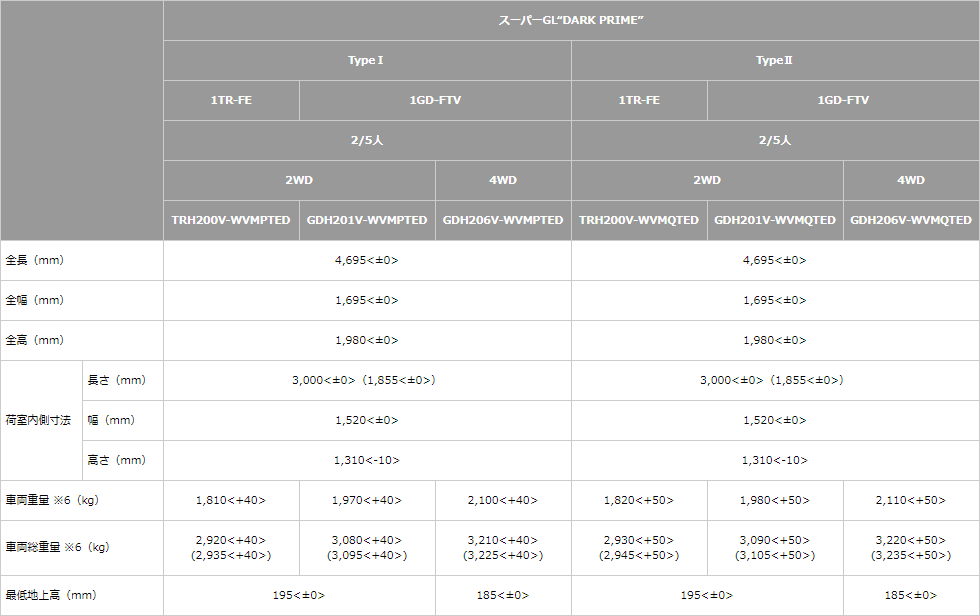980x616 pixels.
Task: Click the 全幅 (mm) row label
Action: 81,301
